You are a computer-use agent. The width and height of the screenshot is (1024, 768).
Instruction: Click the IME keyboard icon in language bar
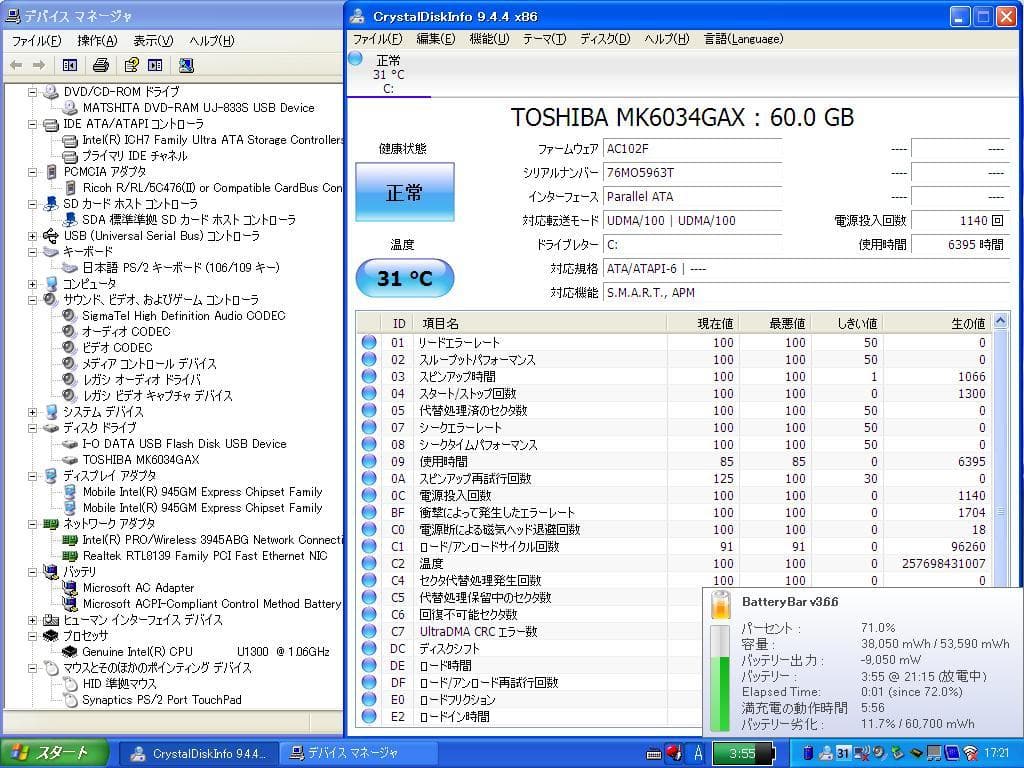click(654, 754)
